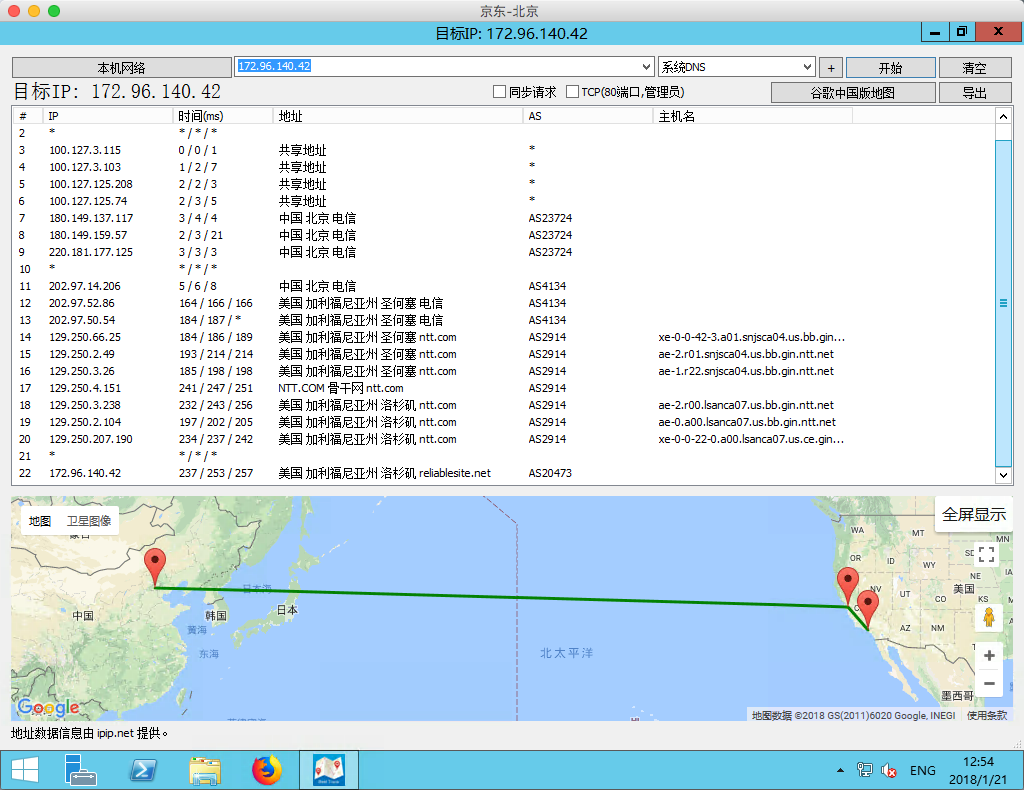Enable the 同步请求 checkbox
Viewport: 1024px width, 790px height.
coord(500,92)
